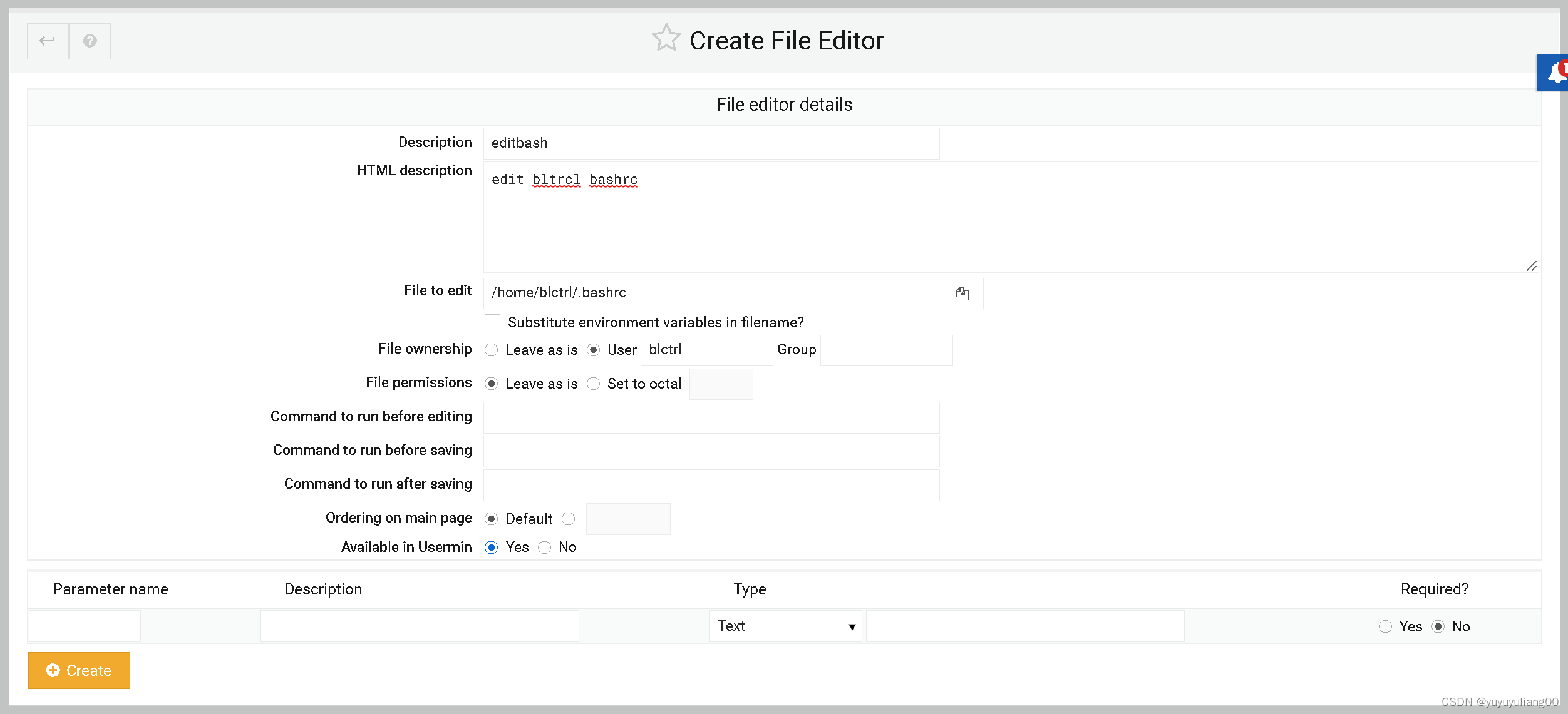
Task: Select Leave as is for File ownership
Action: click(492, 350)
